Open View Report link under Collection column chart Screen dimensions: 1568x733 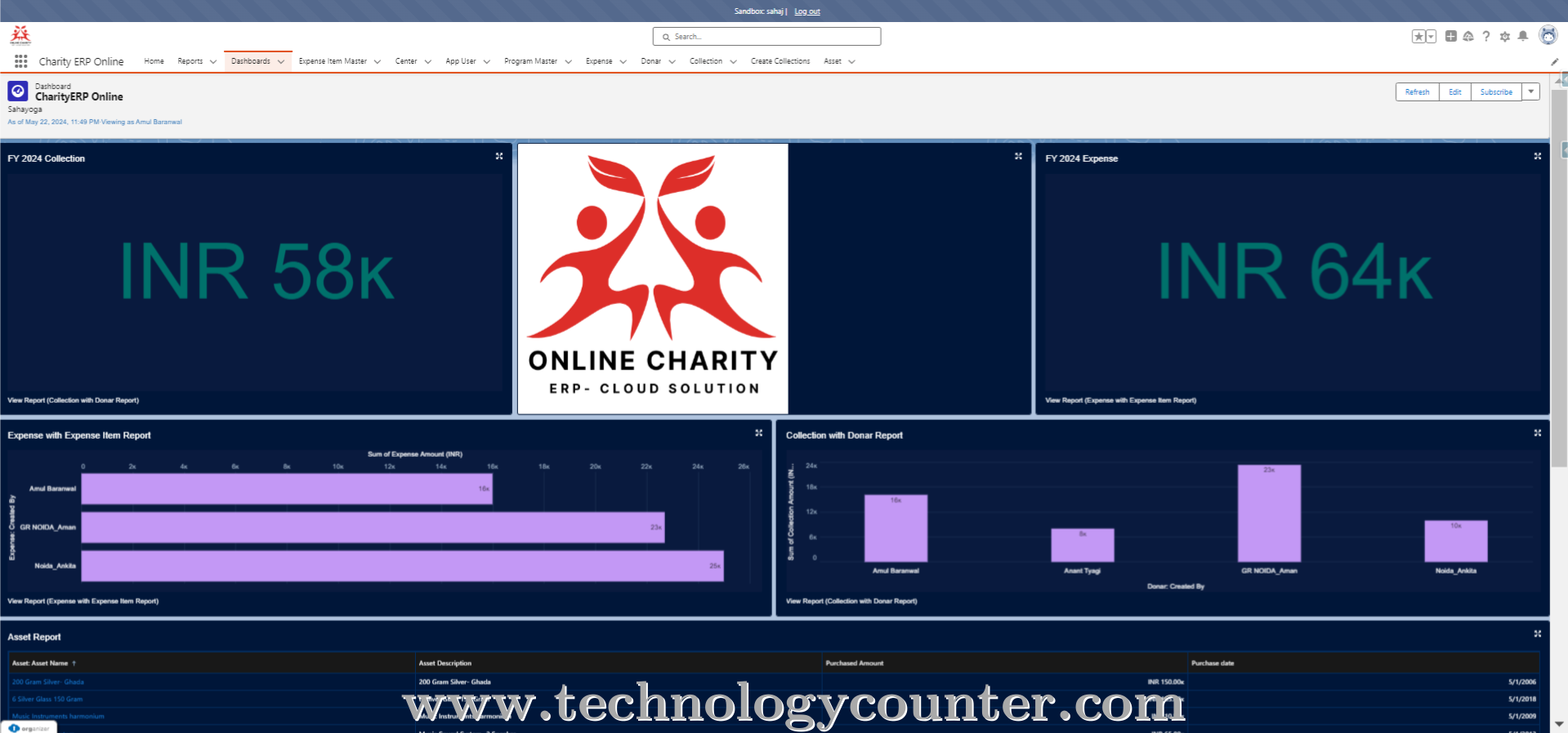[x=851, y=601]
